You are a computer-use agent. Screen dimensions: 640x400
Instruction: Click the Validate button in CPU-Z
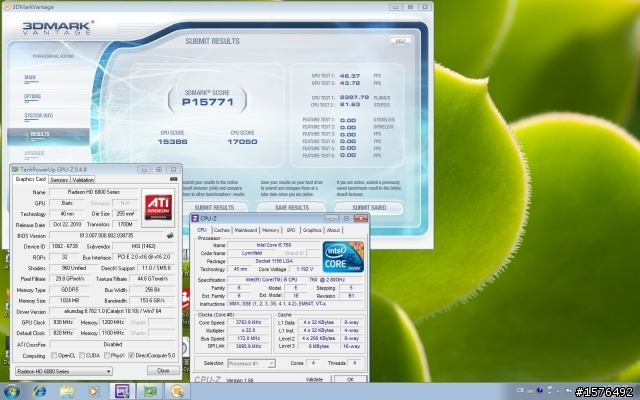tap(314, 379)
